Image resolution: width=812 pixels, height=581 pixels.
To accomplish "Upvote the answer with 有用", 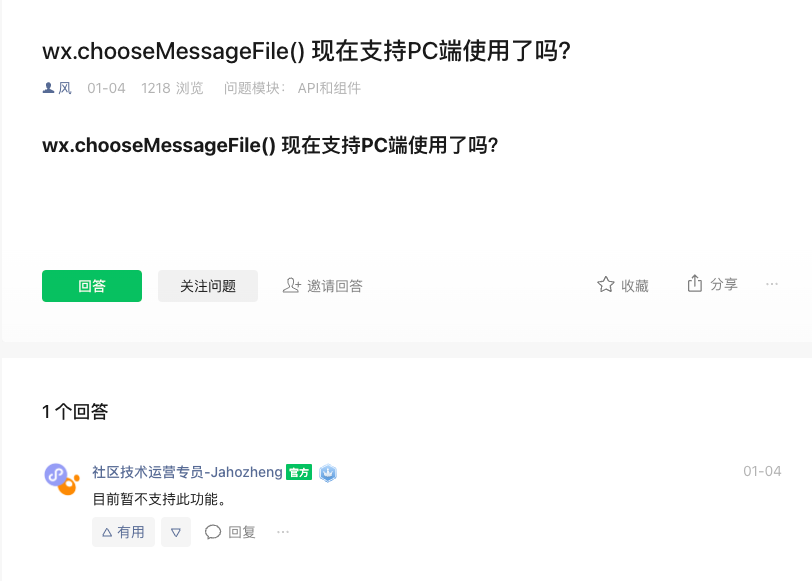I will [123, 532].
